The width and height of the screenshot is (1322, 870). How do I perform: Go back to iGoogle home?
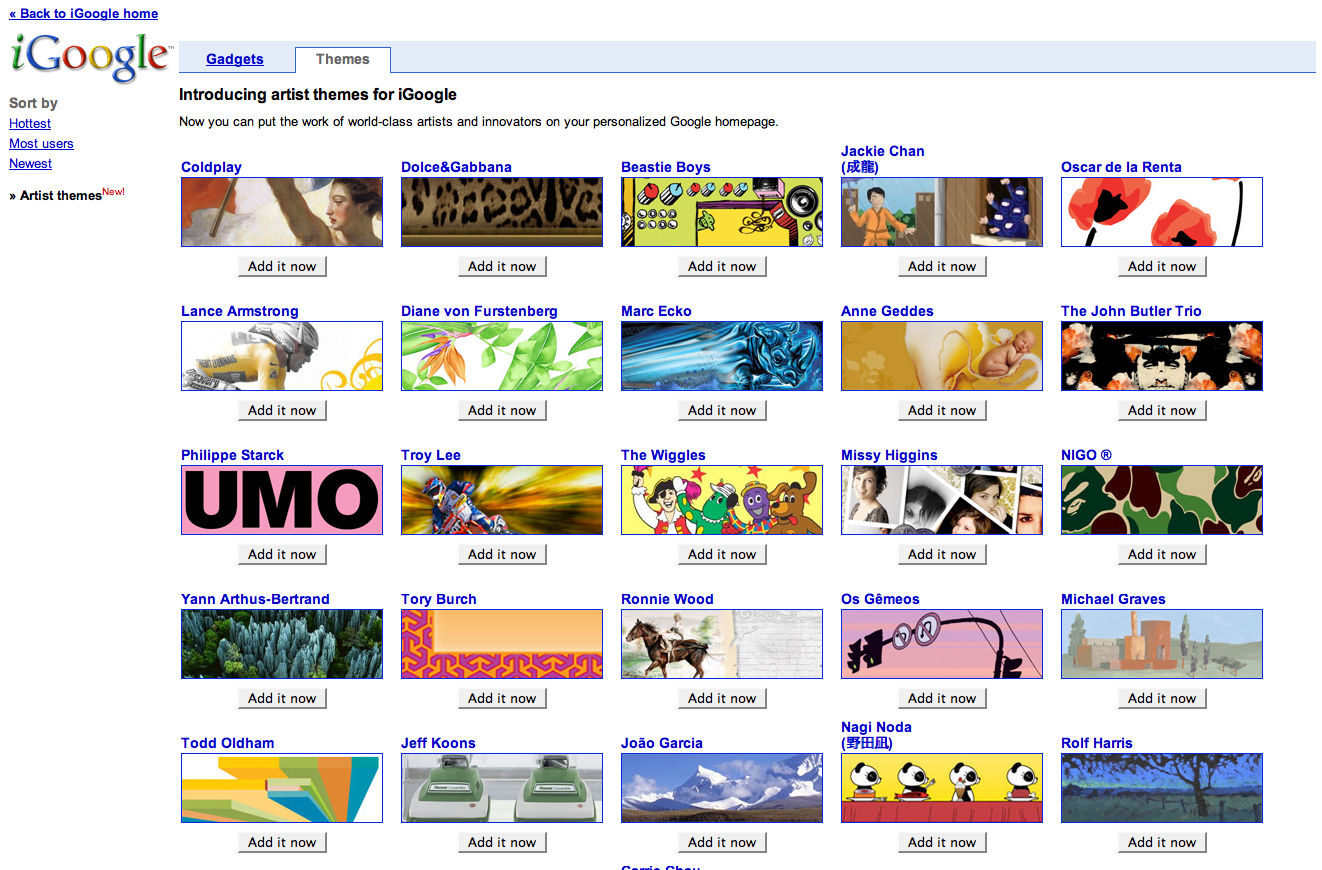(x=83, y=13)
